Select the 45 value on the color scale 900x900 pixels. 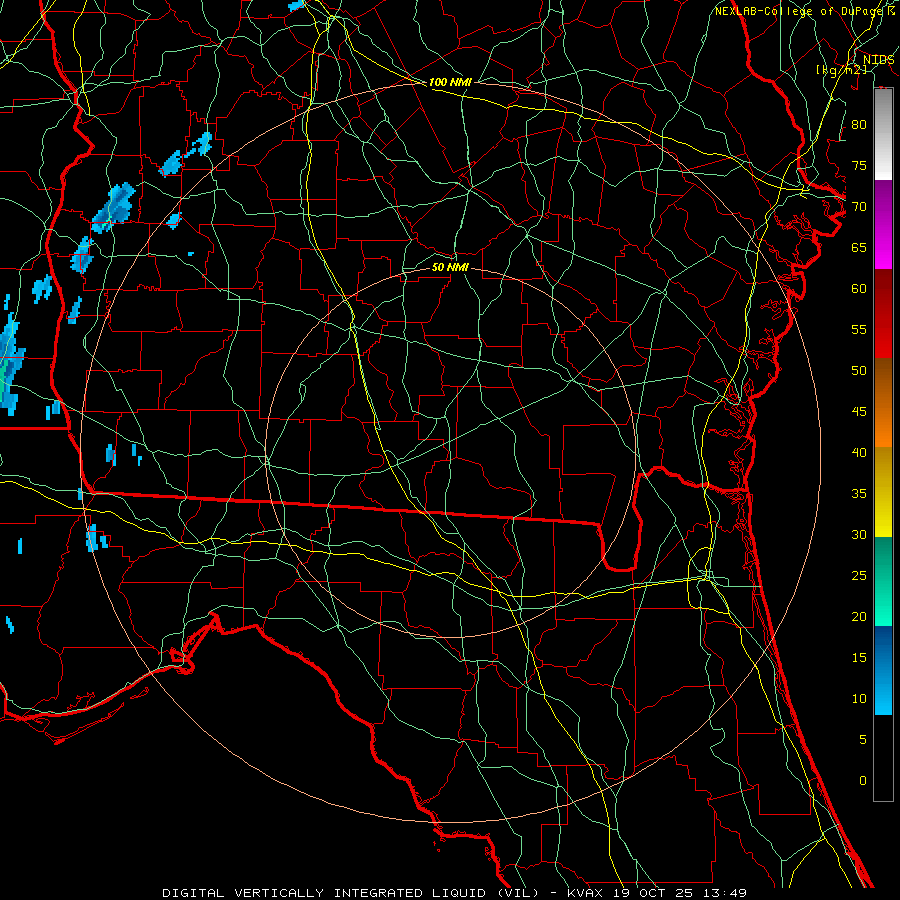tap(859, 412)
